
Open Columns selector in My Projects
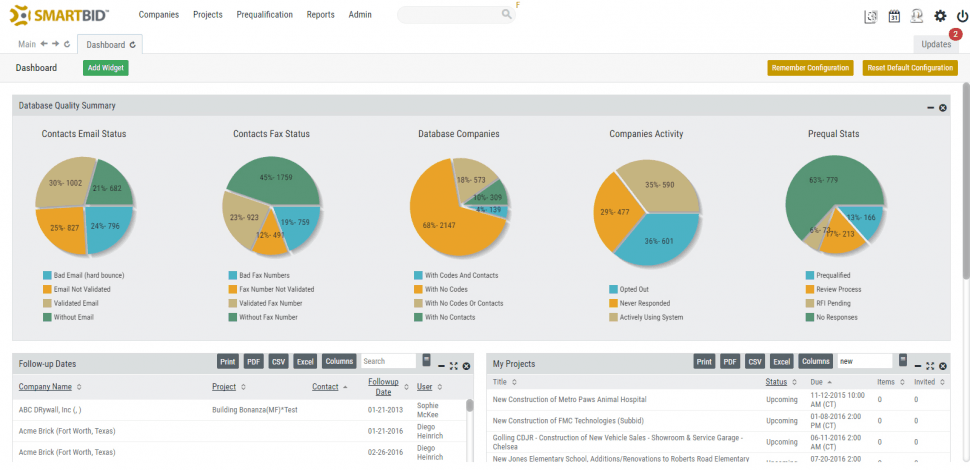click(815, 361)
